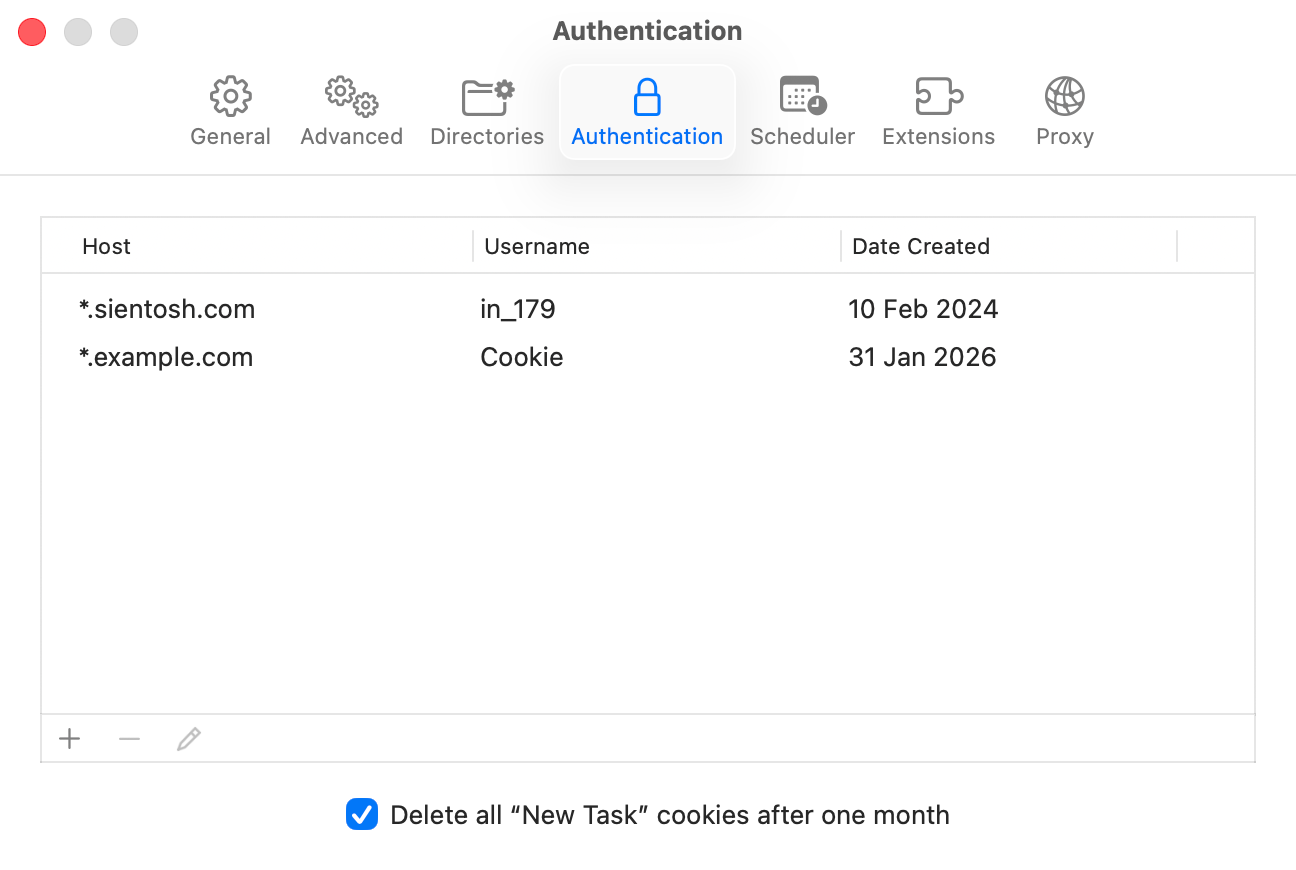The image size is (1296, 870).
Task: Switch to the Scheduler tab
Action: (802, 110)
